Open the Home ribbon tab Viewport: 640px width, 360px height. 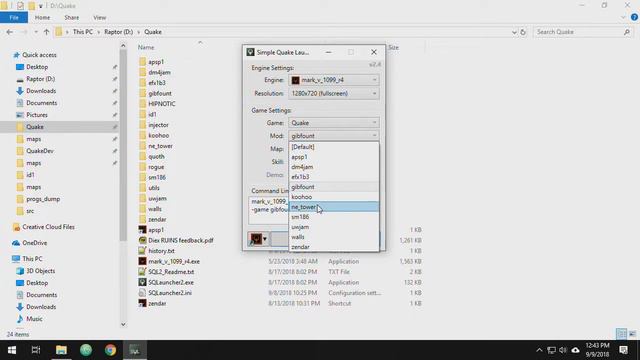[42, 18]
